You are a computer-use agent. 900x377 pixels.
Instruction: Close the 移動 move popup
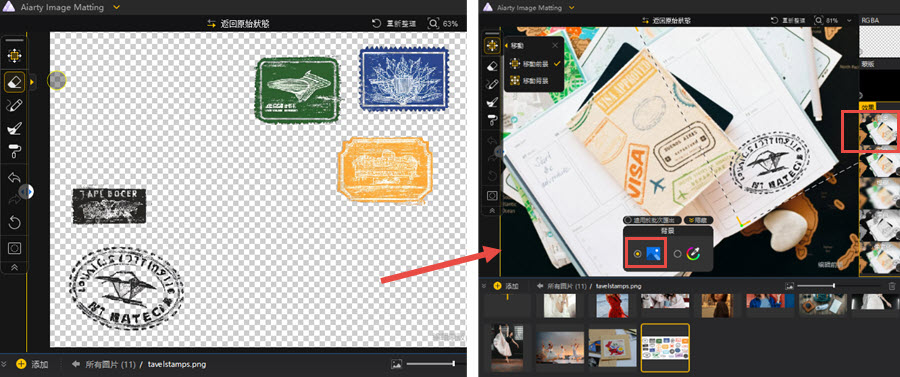[x=554, y=45]
